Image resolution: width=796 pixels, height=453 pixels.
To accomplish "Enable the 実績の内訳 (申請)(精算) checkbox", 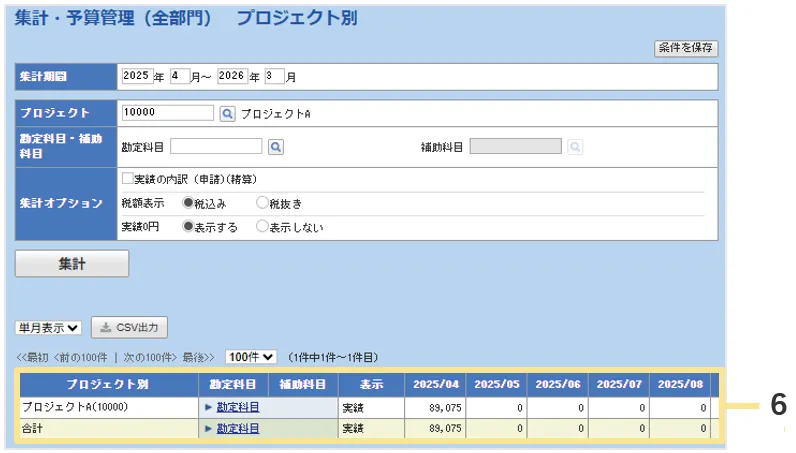I will pos(127,179).
